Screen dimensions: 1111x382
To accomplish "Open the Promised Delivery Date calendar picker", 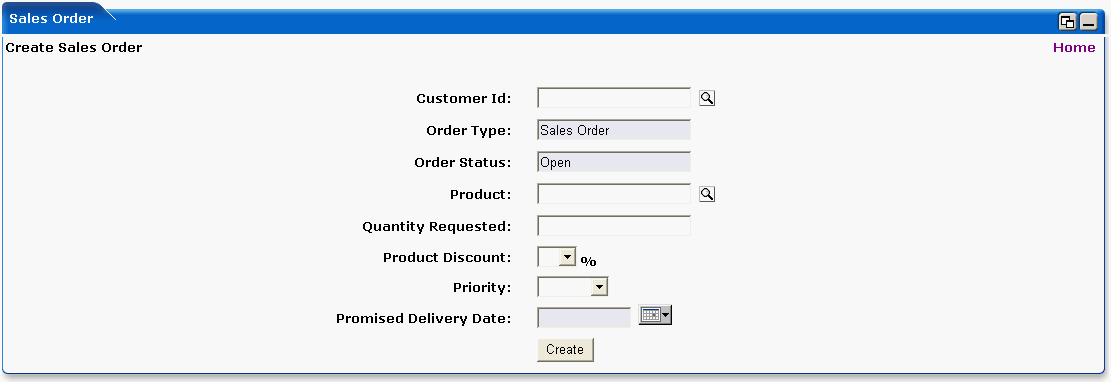I will pos(655,315).
